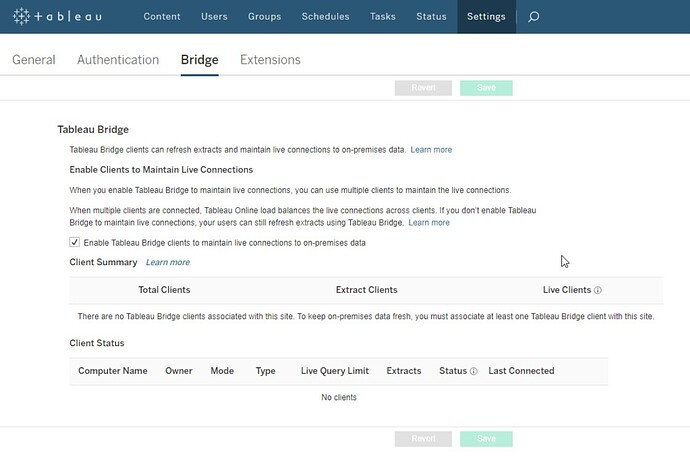The width and height of the screenshot is (690, 471).
Task: Click the Type column header
Action: click(265, 371)
